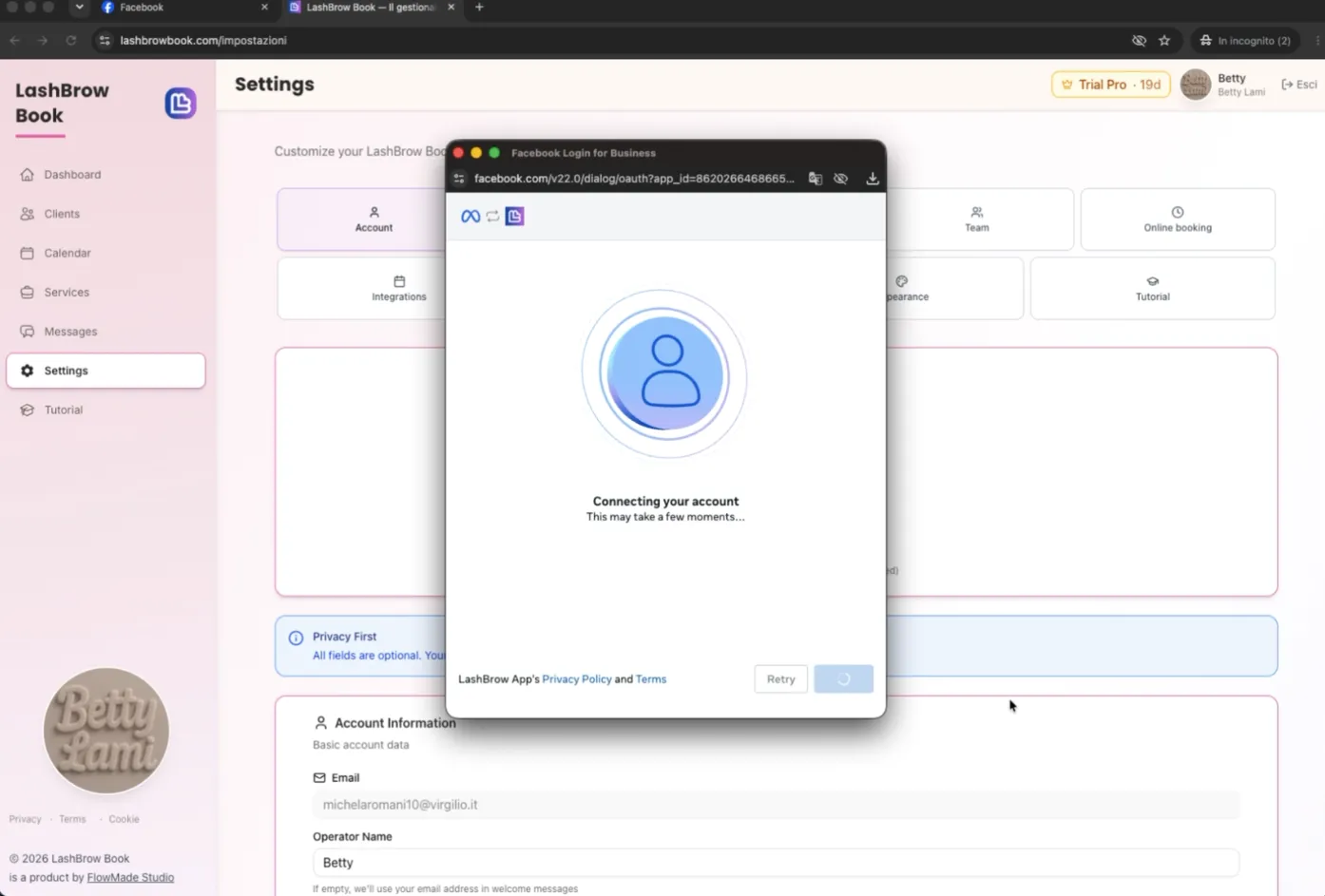Switch to the Online booking tab

pos(1178,219)
